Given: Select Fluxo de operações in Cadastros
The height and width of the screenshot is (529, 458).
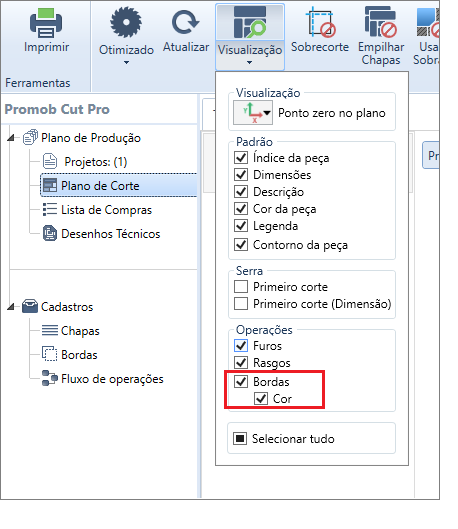Looking at the screenshot, I should (102, 379).
